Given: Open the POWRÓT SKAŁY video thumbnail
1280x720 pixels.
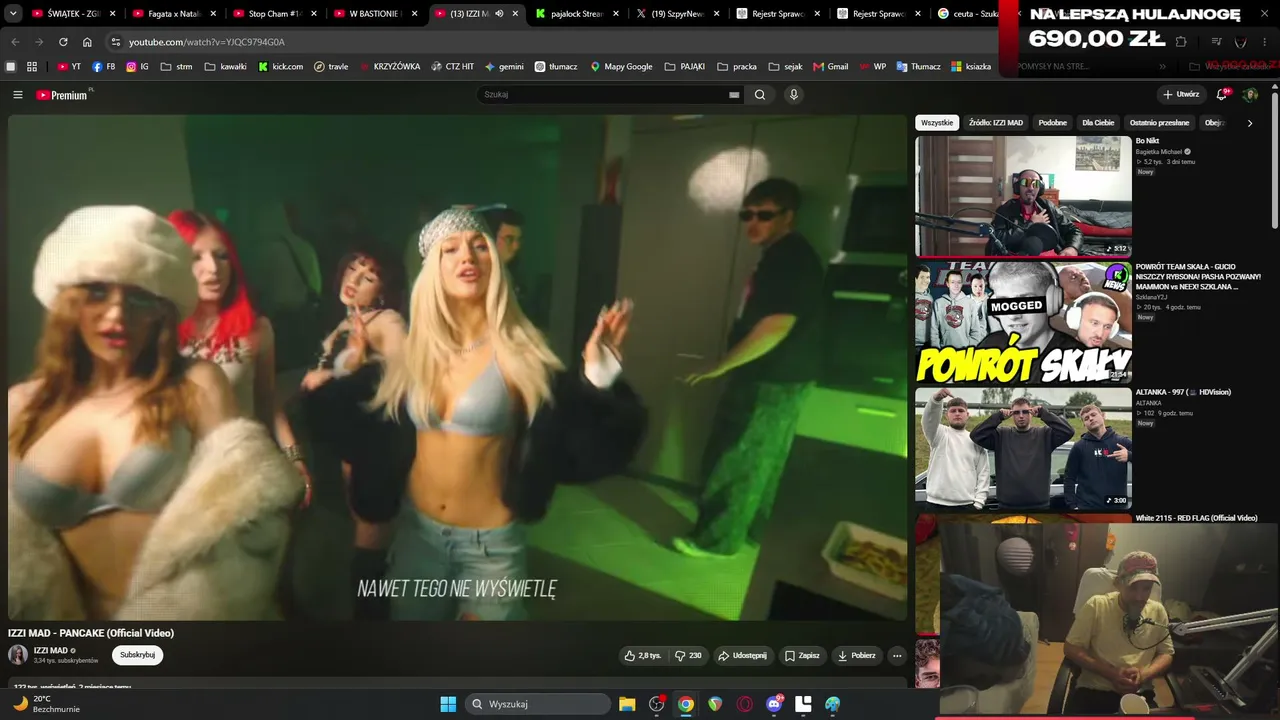Looking at the screenshot, I should coord(1023,323).
